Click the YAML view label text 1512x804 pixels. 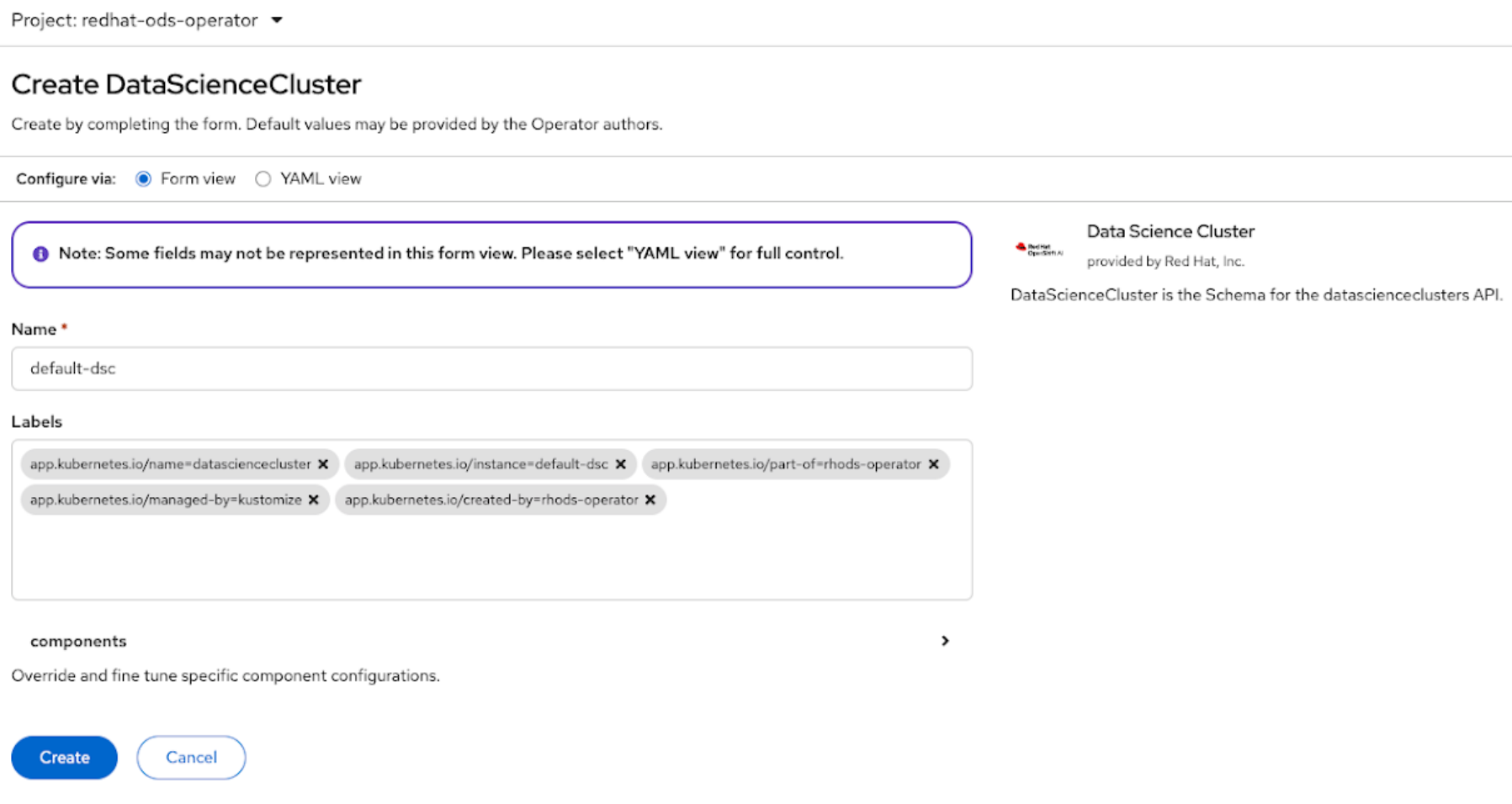coord(321,179)
